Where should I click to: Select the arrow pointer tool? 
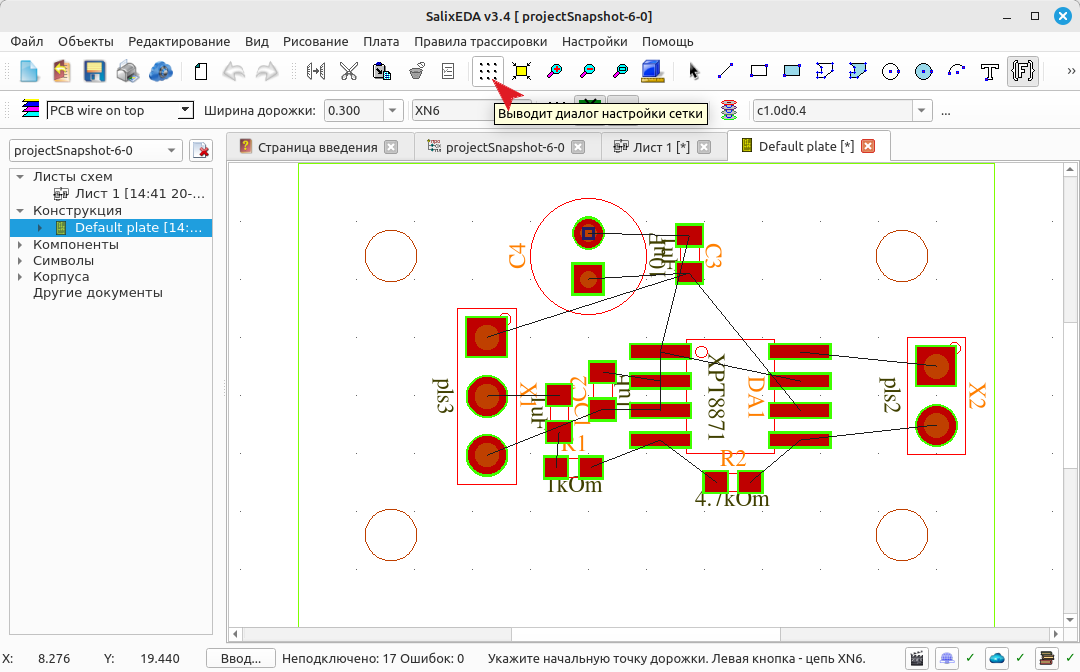pyautogui.click(x=694, y=71)
